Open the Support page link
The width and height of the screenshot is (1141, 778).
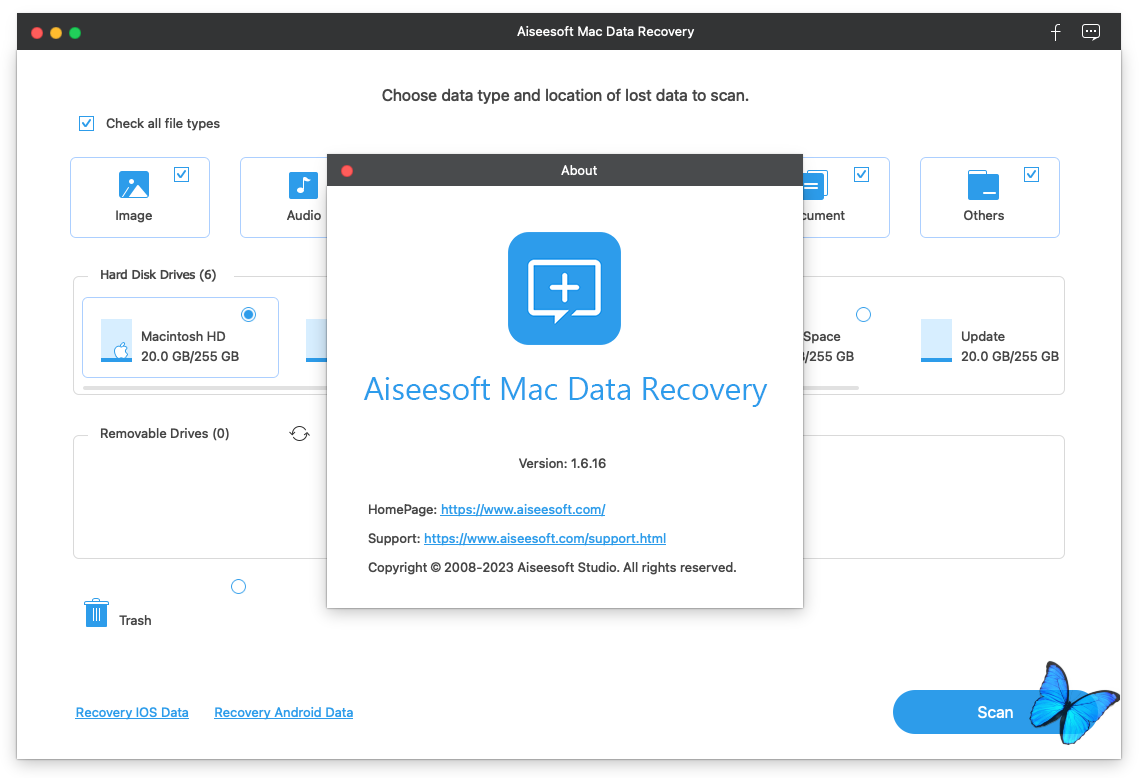545,538
